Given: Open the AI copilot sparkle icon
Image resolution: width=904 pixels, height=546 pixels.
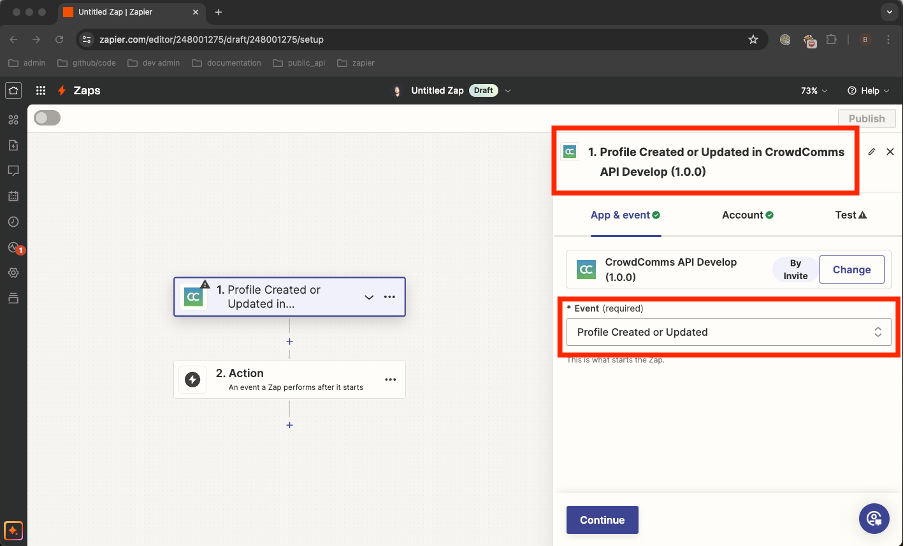Looking at the screenshot, I should pyautogui.click(x=13, y=530).
